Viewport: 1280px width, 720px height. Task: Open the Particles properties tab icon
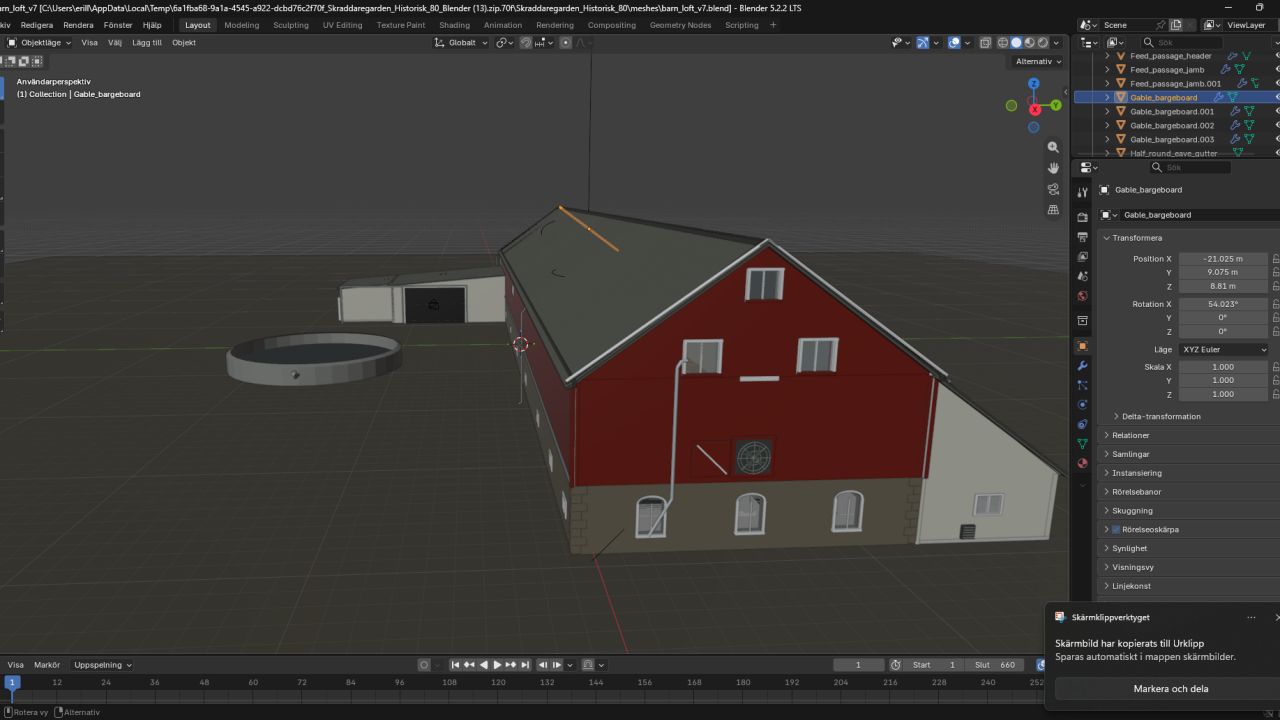point(1082,385)
